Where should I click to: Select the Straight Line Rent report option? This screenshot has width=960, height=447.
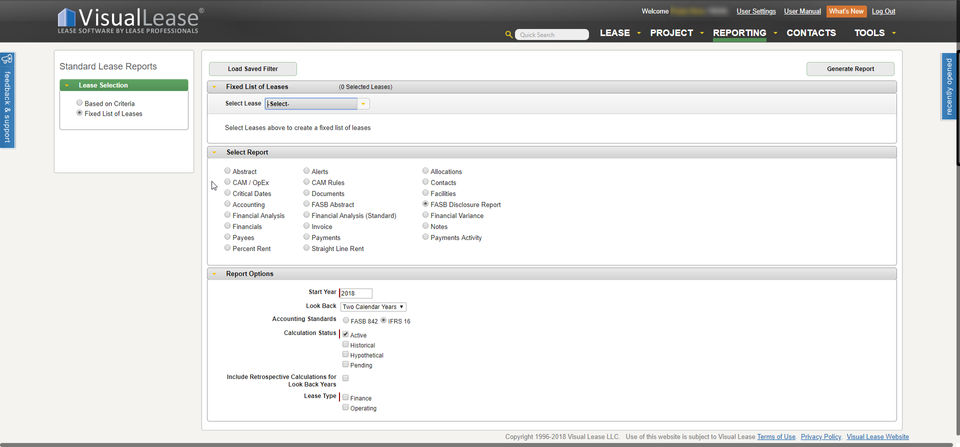tap(307, 248)
